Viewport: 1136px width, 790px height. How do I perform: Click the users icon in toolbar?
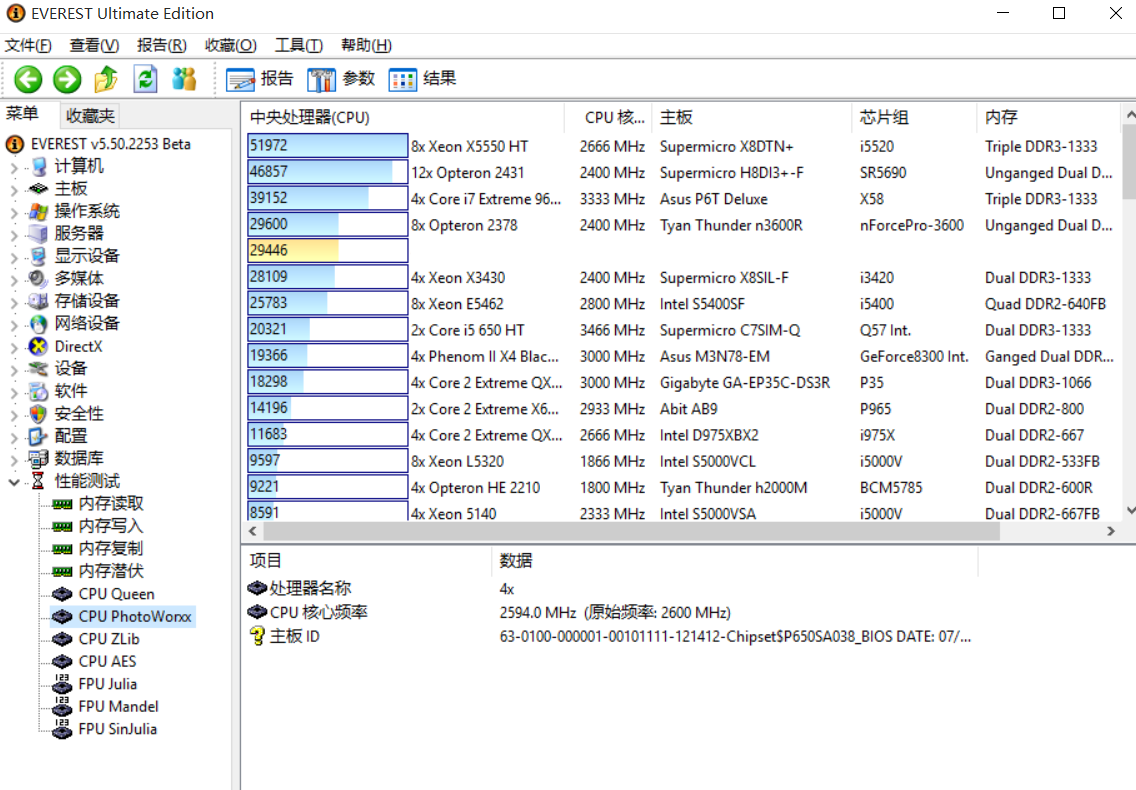pyautogui.click(x=185, y=79)
